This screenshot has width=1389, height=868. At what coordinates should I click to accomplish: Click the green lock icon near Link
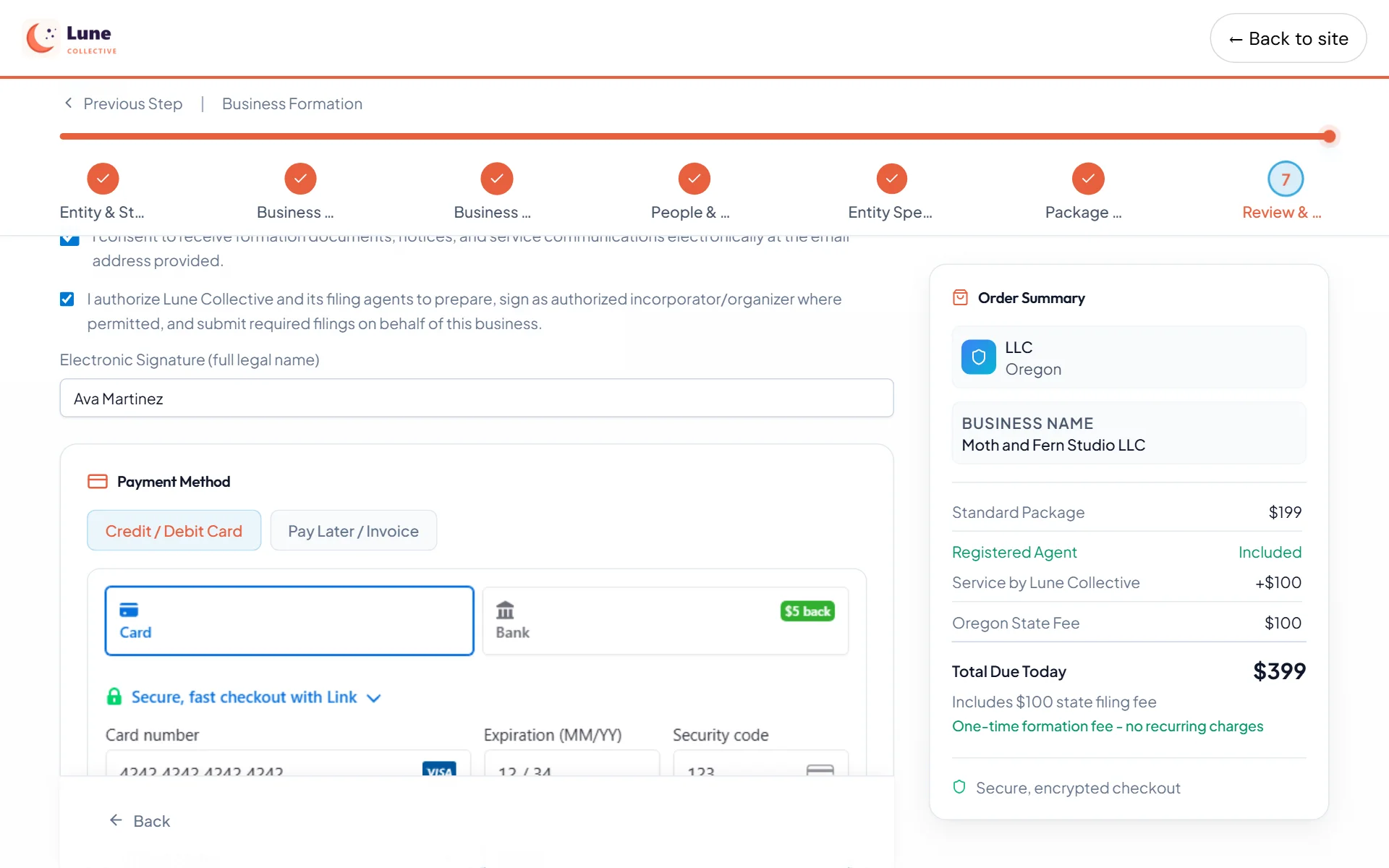coord(114,697)
